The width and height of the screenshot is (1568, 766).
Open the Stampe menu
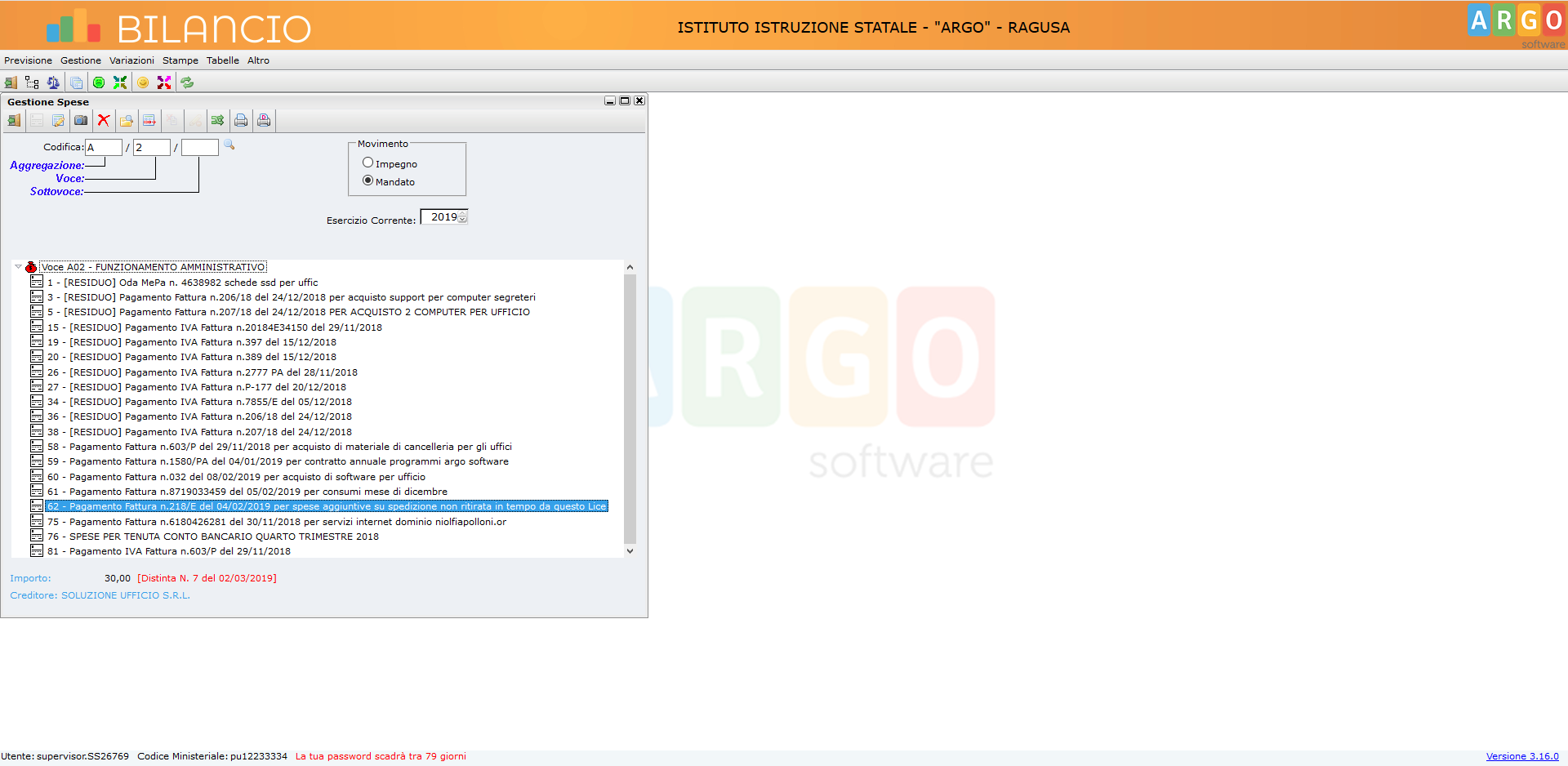pos(180,60)
